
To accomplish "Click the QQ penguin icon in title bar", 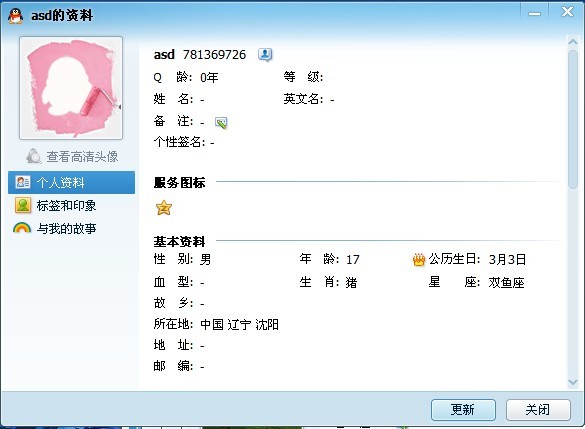I will tap(16, 16).
